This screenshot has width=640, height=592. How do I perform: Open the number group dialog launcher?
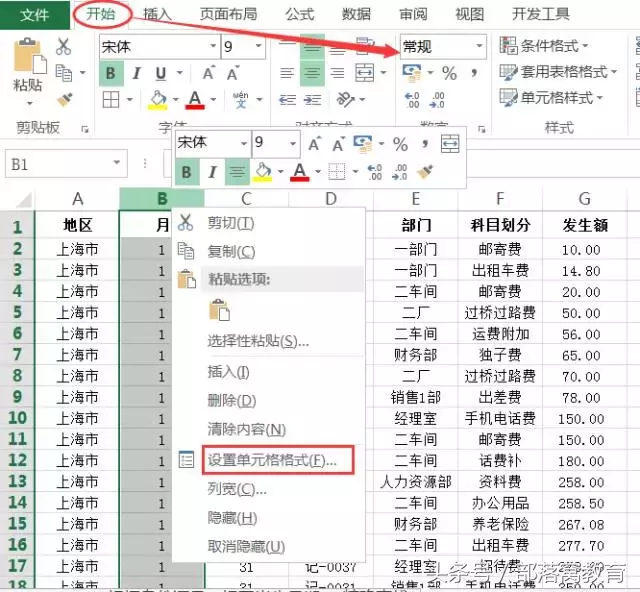tap(482, 129)
